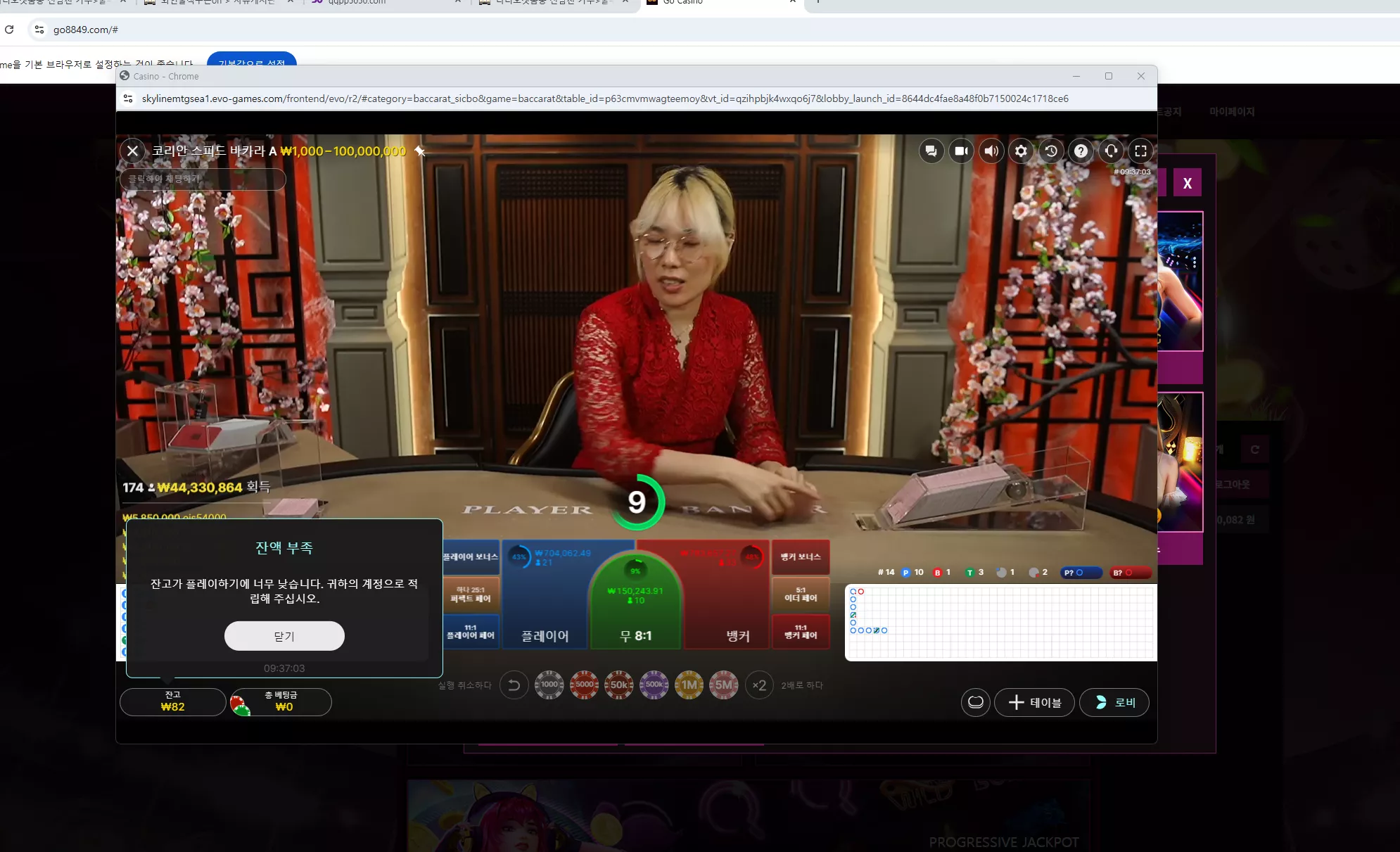Open game settings gear icon

(1021, 151)
